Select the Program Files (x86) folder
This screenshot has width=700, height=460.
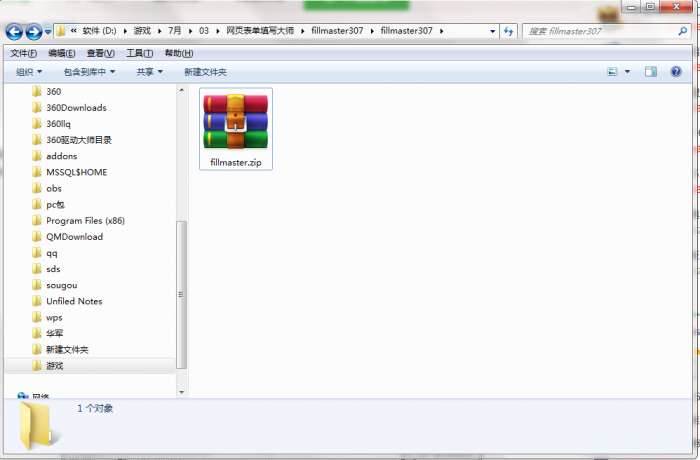tap(85, 221)
